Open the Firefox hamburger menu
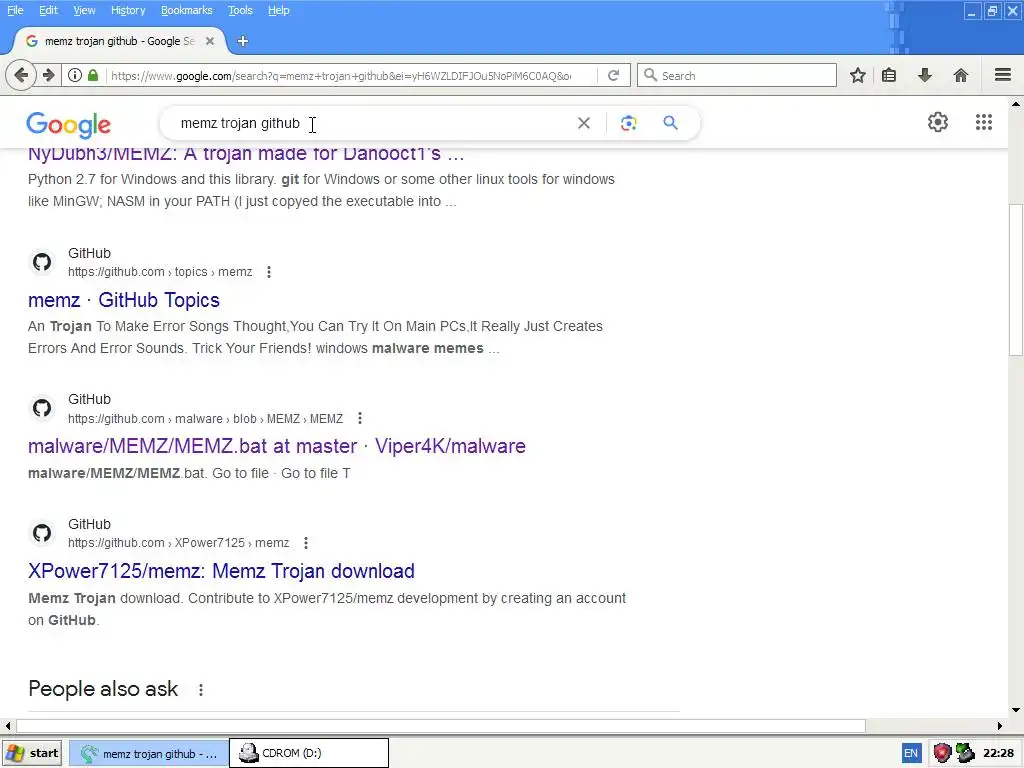This screenshot has height=768, width=1024. (x=1003, y=75)
